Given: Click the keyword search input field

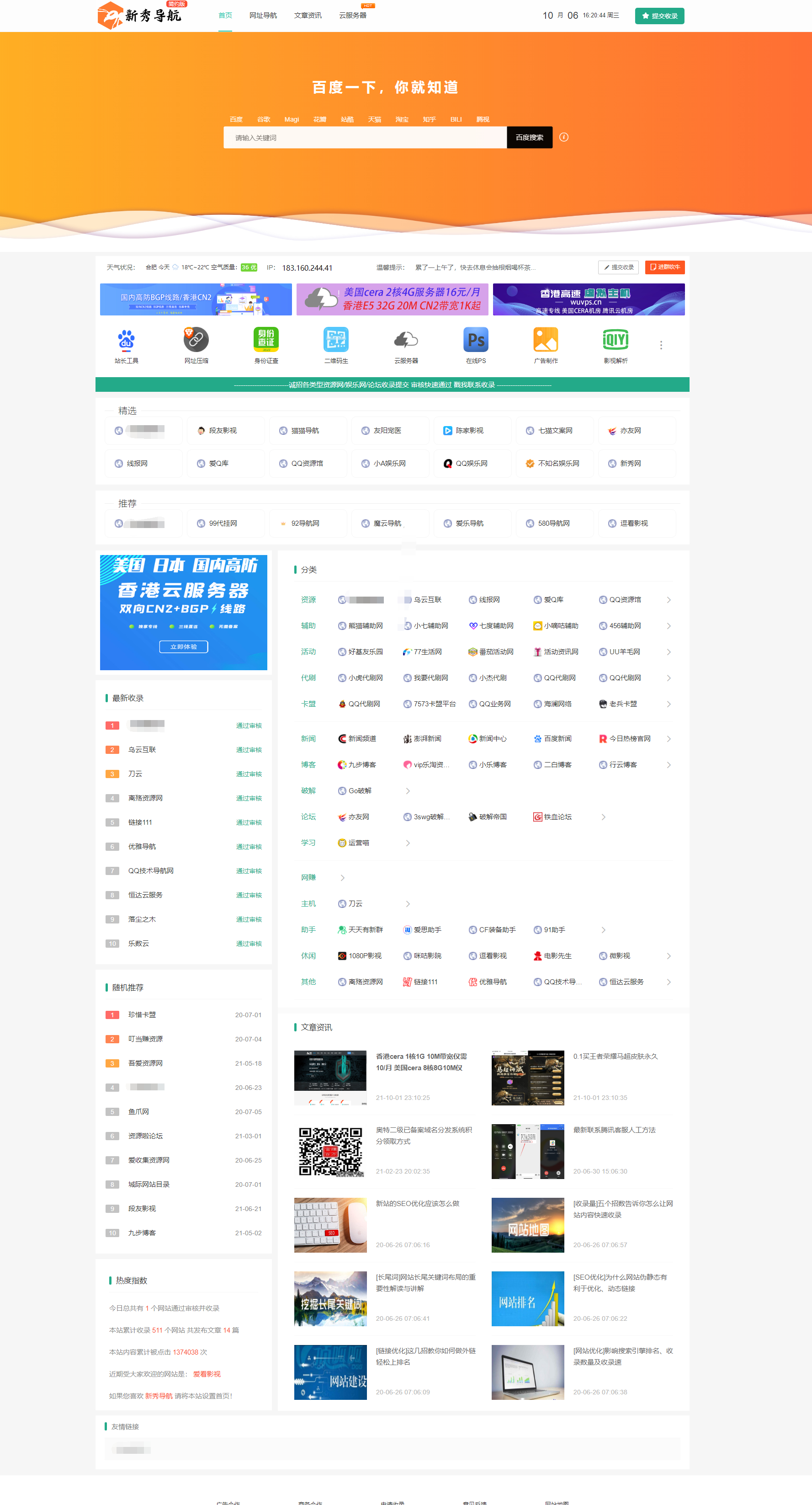Looking at the screenshot, I should tap(366, 137).
